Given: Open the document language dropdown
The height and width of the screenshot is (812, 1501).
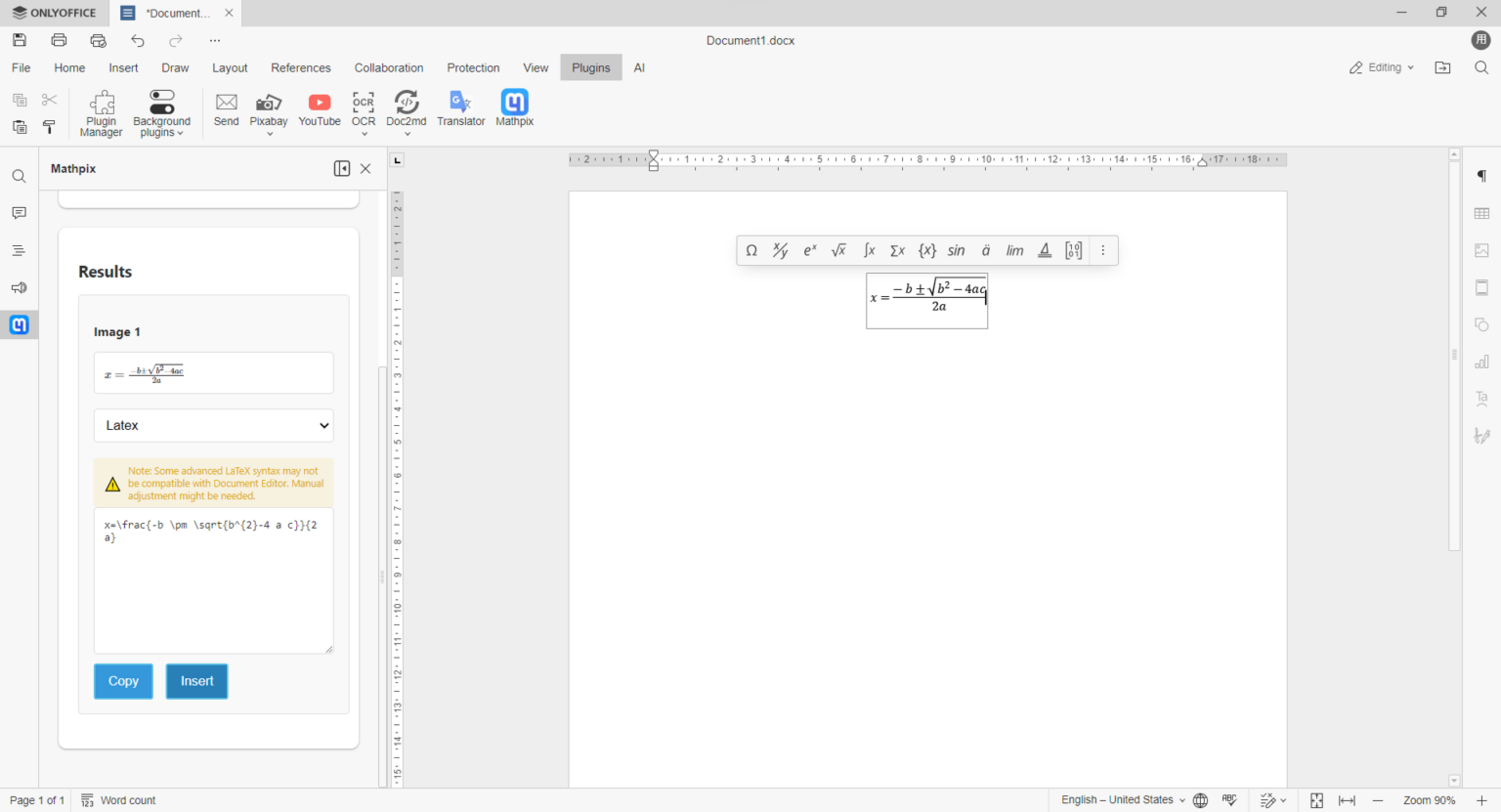Looking at the screenshot, I should click(x=1122, y=799).
